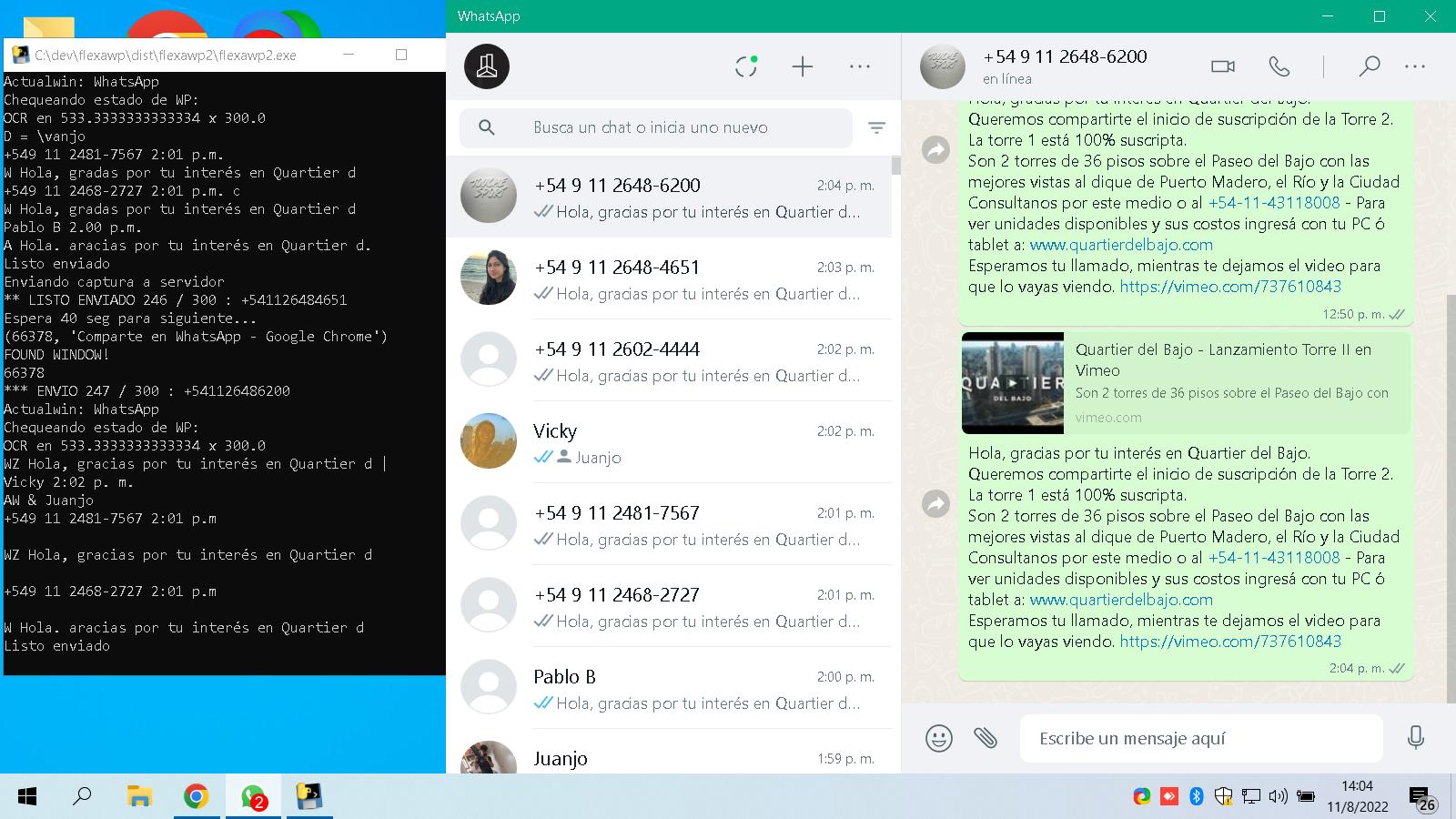Click the chat list scrollbar thumb
Image resolution: width=1456 pixels, height=819 pixels.
tap(896, 166)
